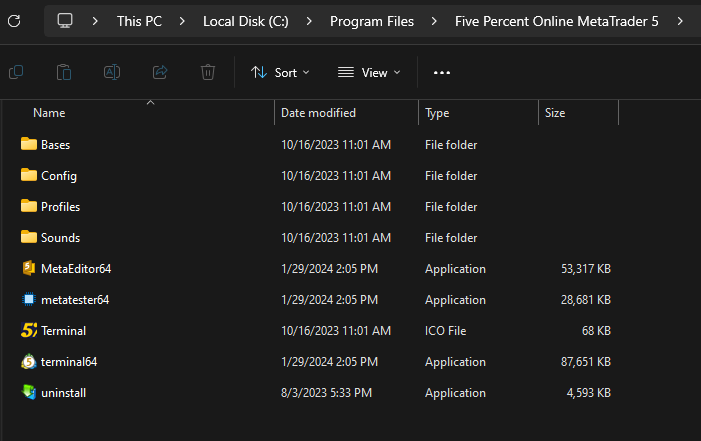Viewport: 701px width, 441px height.
Task: Sort by the Name column header
Action: pyautogui.click(x=49, y=113)
